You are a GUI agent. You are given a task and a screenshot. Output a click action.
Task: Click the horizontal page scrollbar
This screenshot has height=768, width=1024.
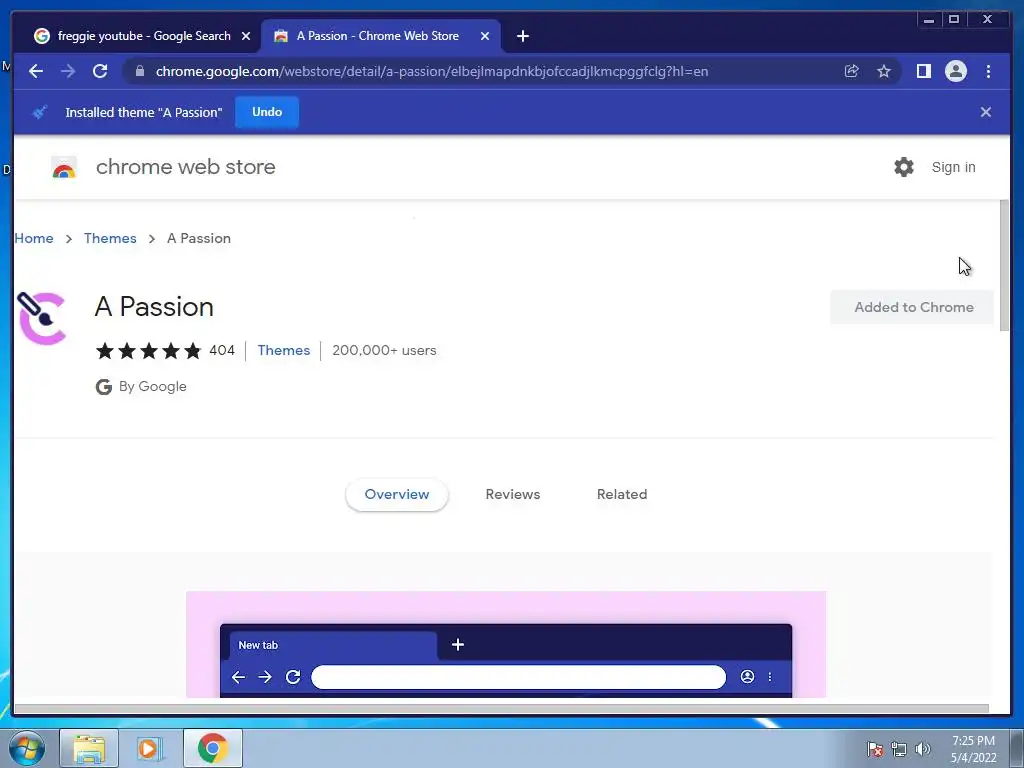pyautogui.click(x=502, y=709)
